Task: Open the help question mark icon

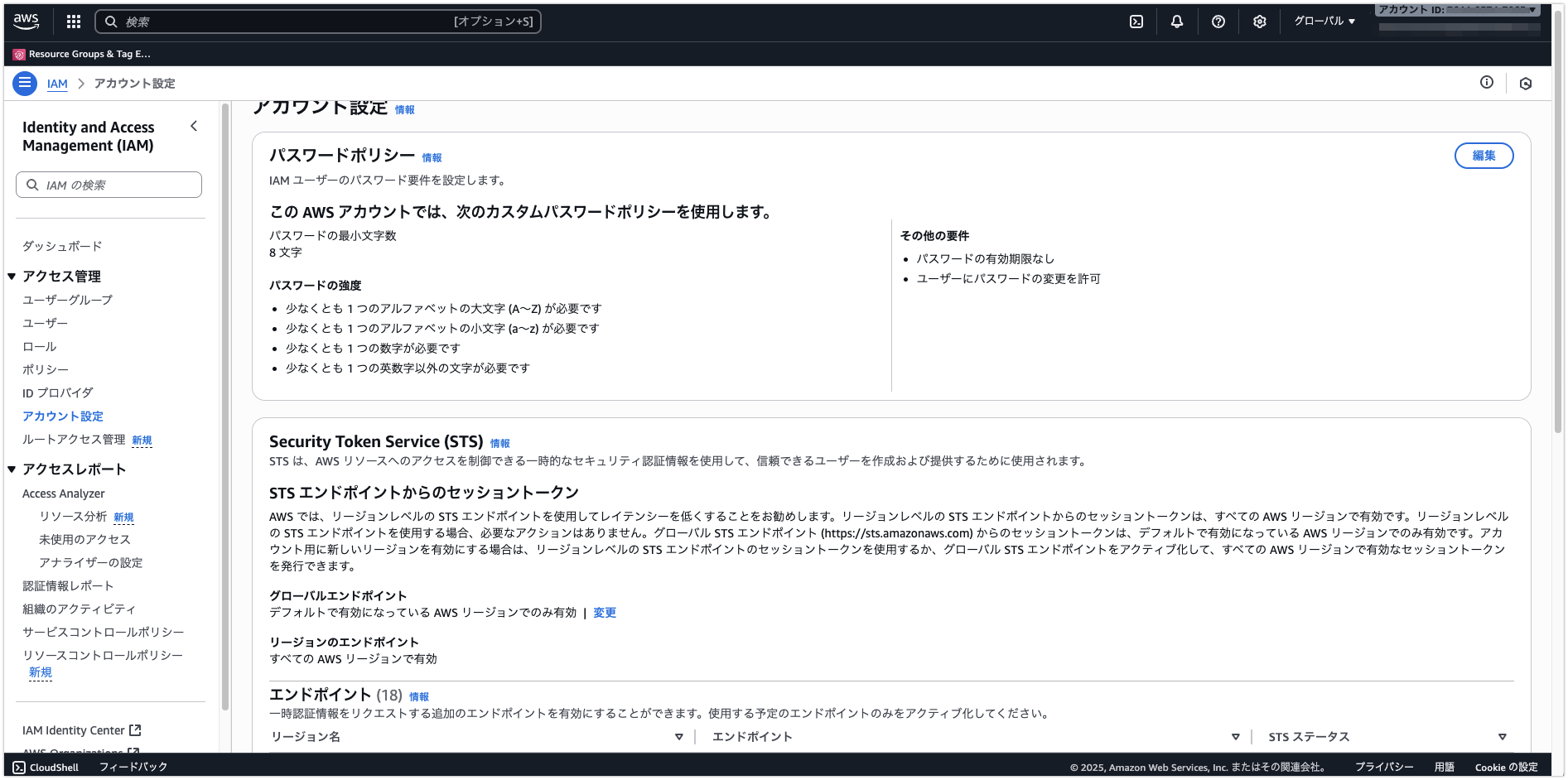Action: [x=1218, y=22]
